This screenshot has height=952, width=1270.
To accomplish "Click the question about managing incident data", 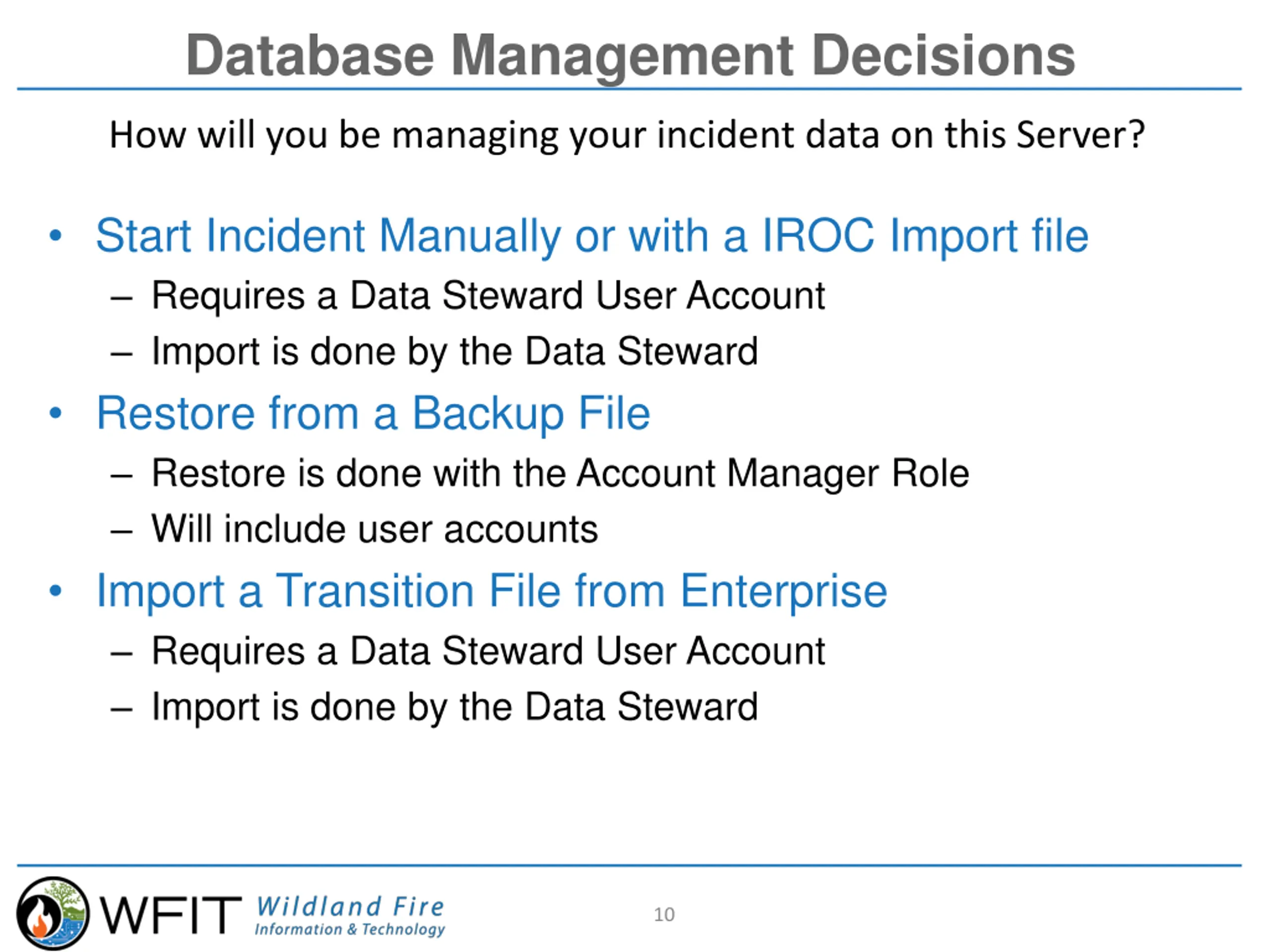I will pos(627,136).
